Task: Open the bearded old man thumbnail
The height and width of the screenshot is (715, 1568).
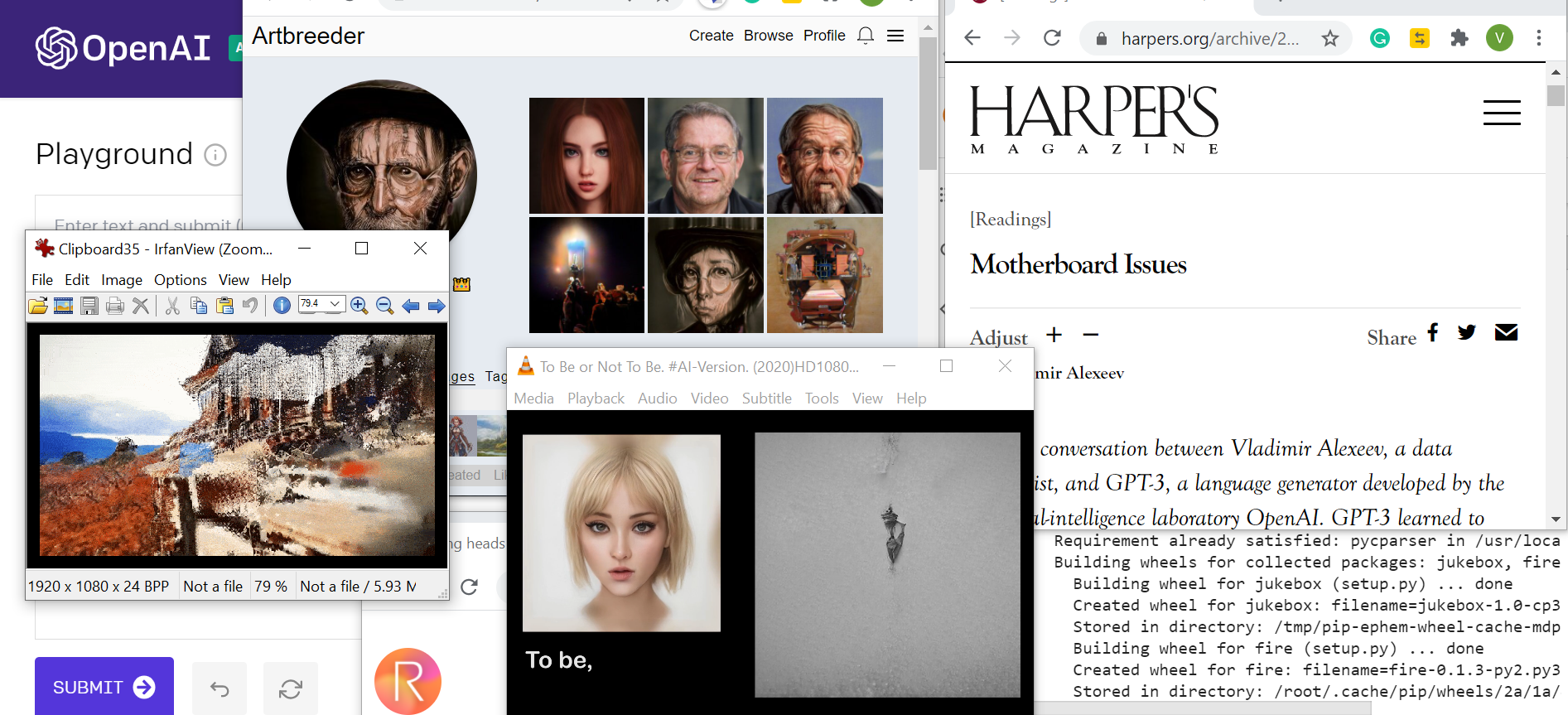Action: [x=825, y=156]
